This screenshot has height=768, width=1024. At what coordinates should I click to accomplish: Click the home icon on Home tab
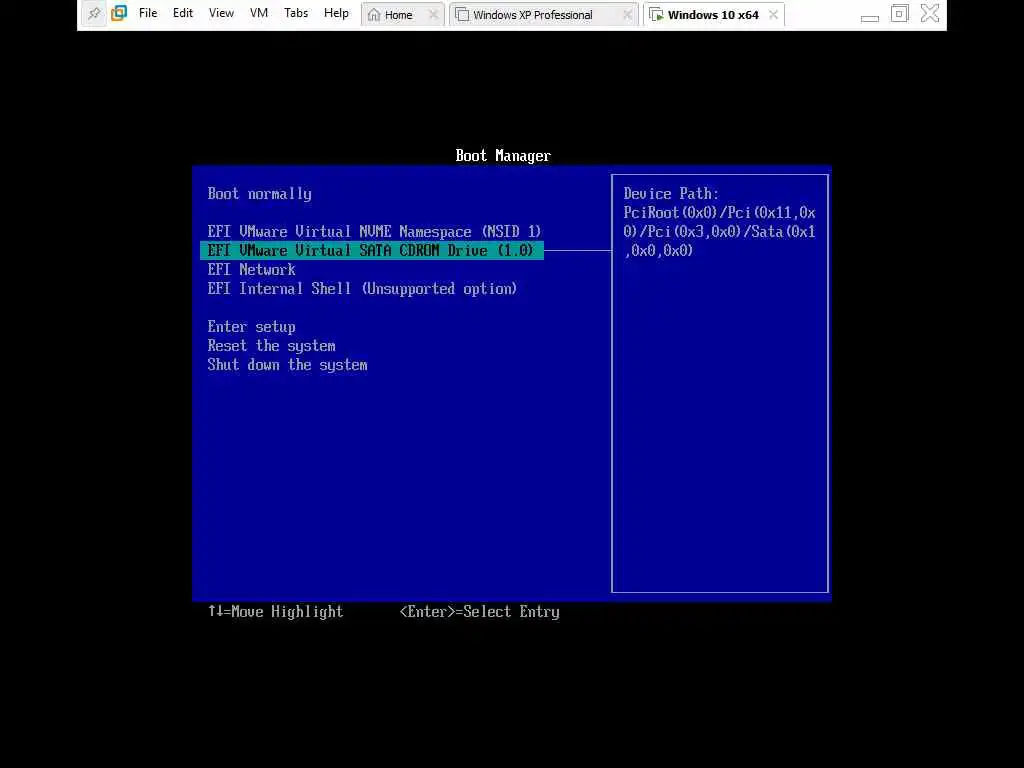374,14
